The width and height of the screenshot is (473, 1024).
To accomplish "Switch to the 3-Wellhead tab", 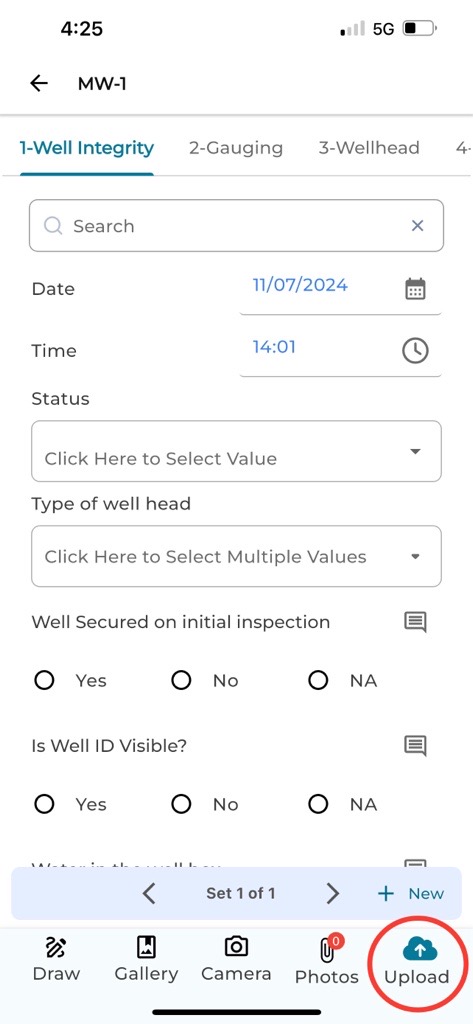I will 368,148.
